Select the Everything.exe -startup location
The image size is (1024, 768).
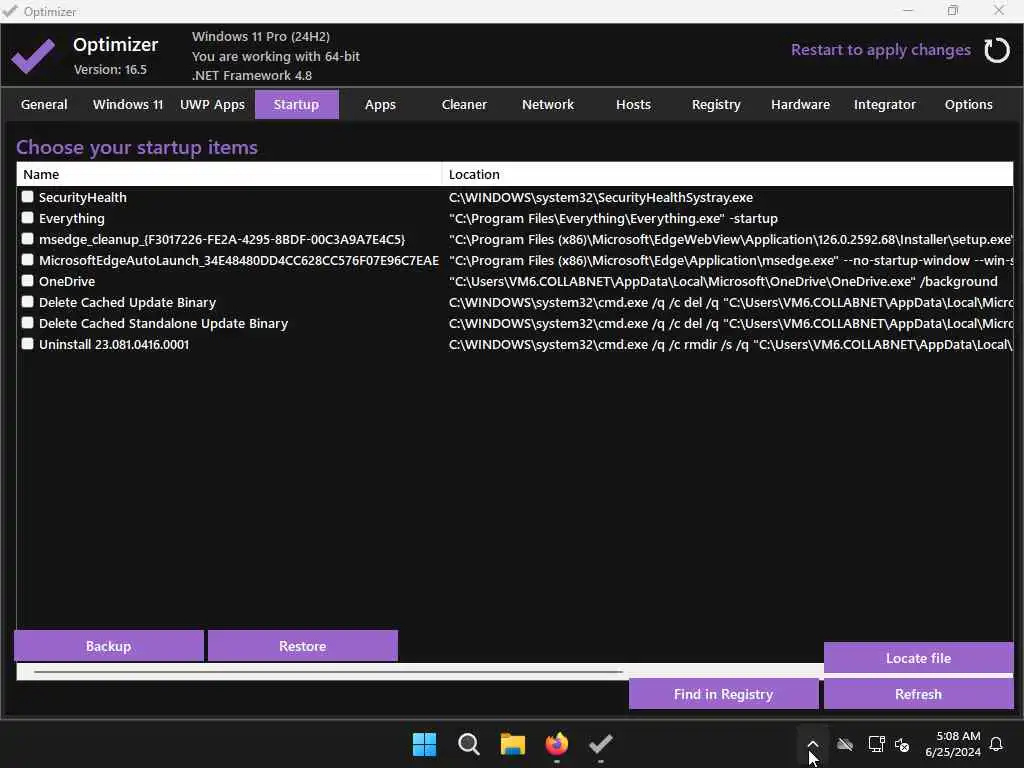[613, 218]
